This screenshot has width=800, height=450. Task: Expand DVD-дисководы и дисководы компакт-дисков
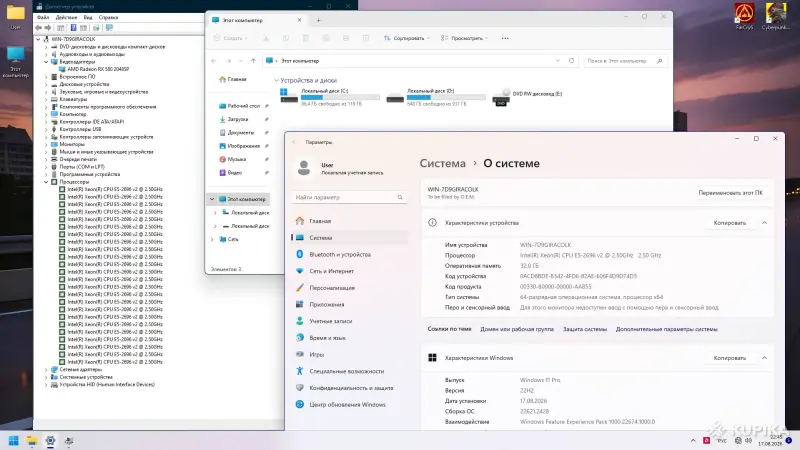[x=46, y=46]
